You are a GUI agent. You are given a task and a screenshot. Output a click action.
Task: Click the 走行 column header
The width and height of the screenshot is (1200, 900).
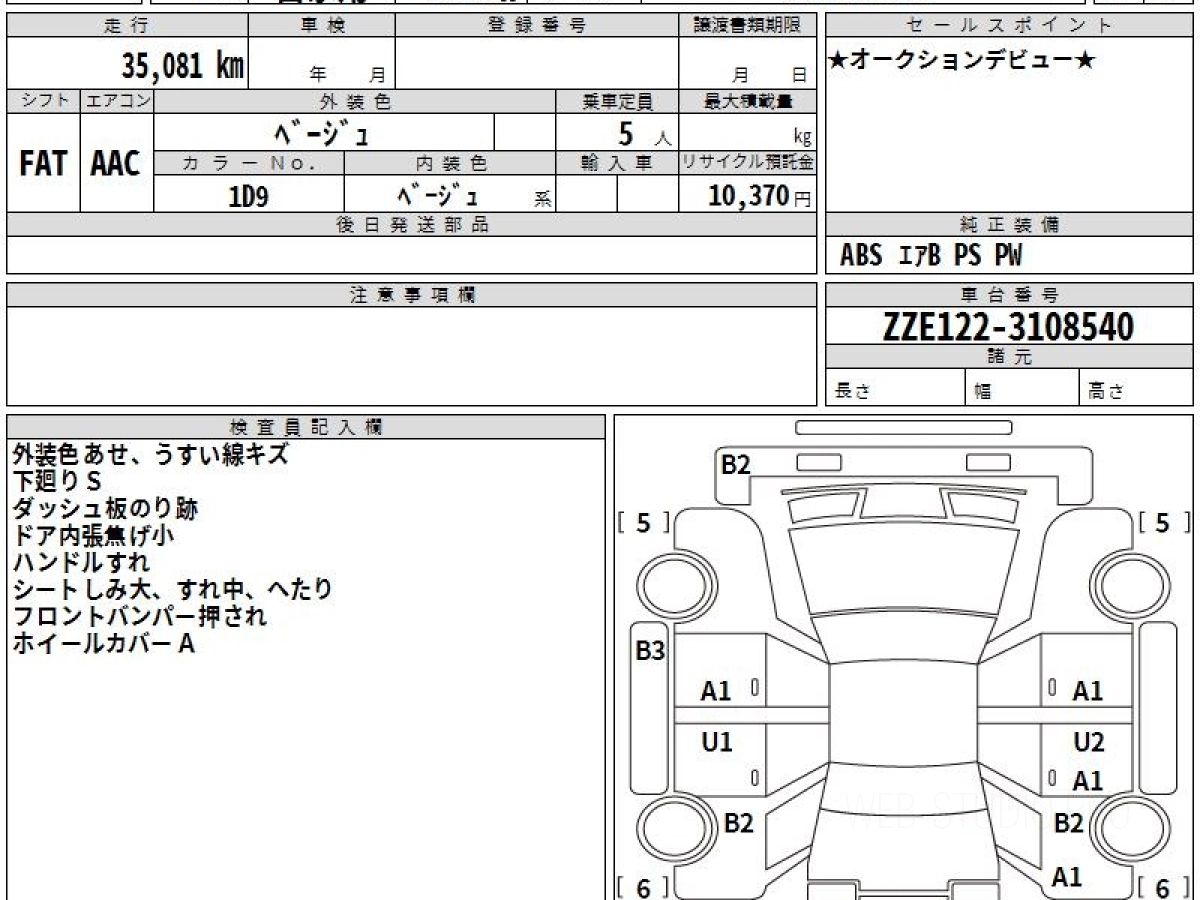127,26
